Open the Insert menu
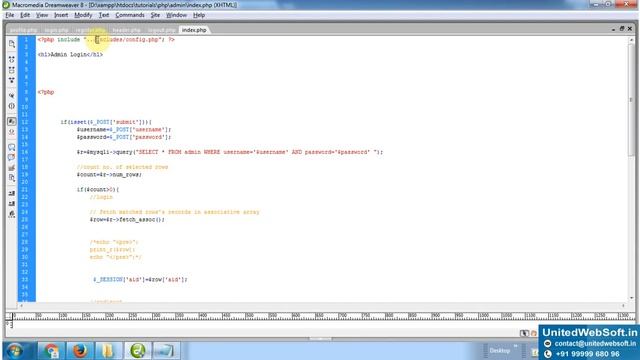640x360 pixels. [x=61, y=15]
